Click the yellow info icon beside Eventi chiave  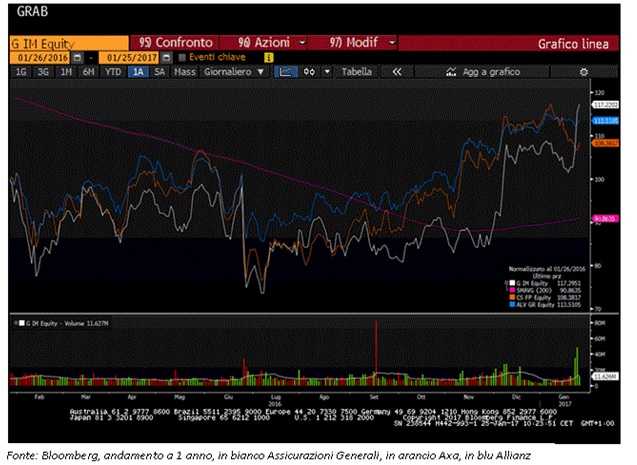(x=269, y=58)
